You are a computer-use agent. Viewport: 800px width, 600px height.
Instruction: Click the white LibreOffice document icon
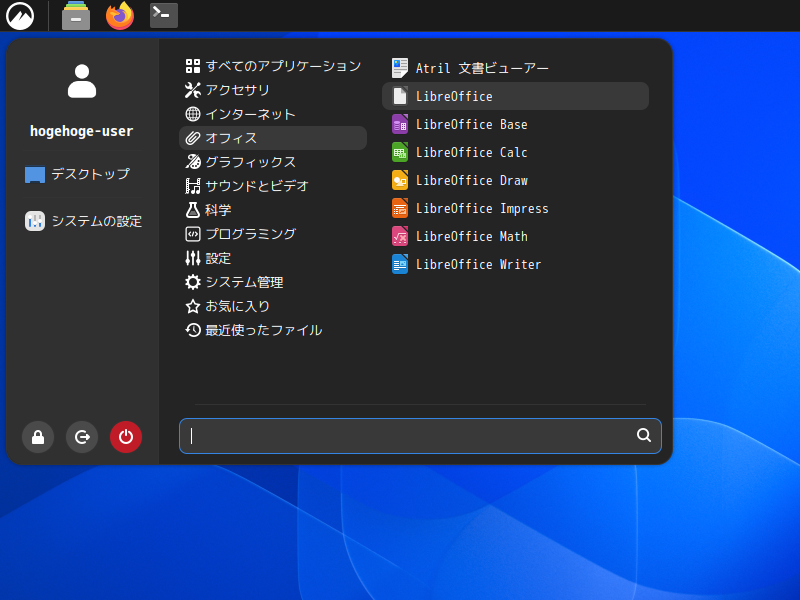[x=400, y=96]
